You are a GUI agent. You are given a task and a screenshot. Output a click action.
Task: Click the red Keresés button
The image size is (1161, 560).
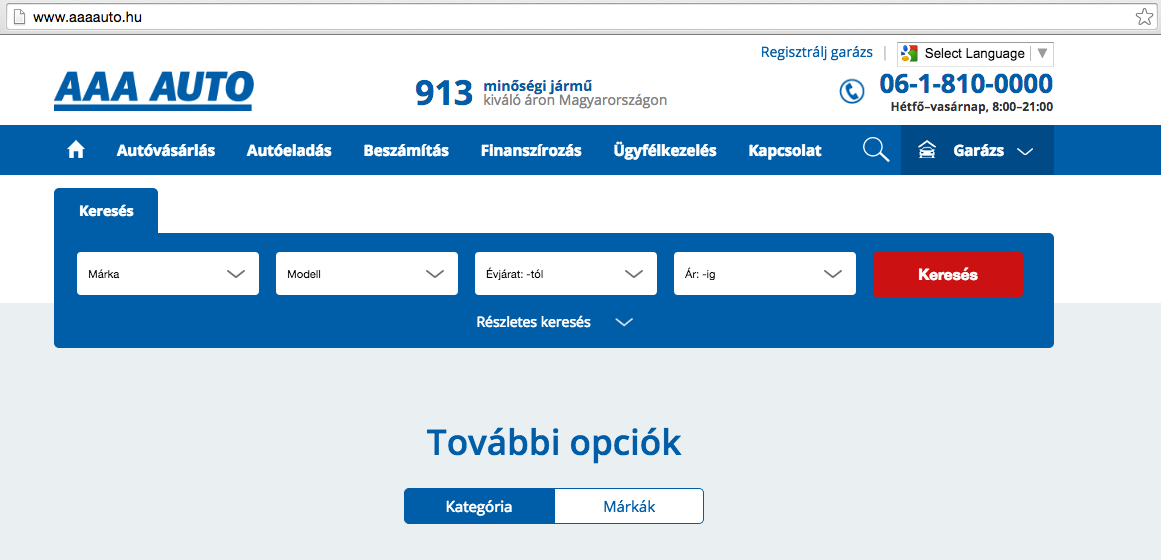coord(948,274)
